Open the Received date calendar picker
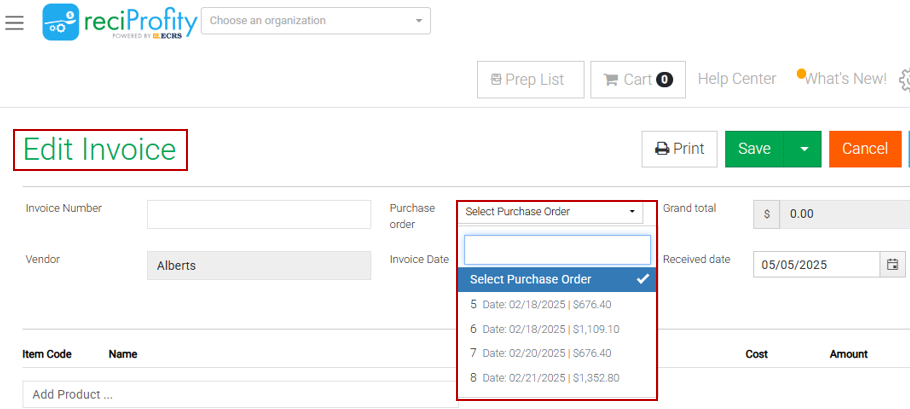The image size is (910, 409). tap(892, 265)
